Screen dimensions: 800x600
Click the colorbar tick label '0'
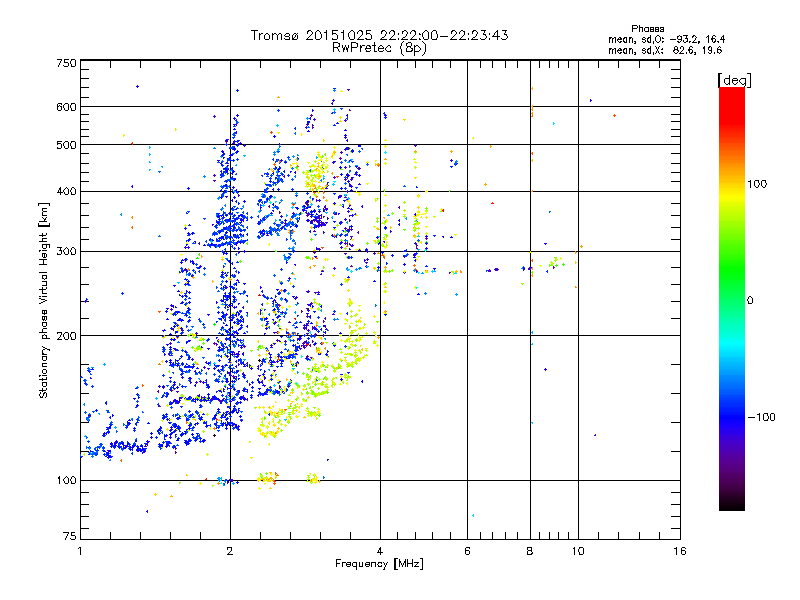click(750, 301)
